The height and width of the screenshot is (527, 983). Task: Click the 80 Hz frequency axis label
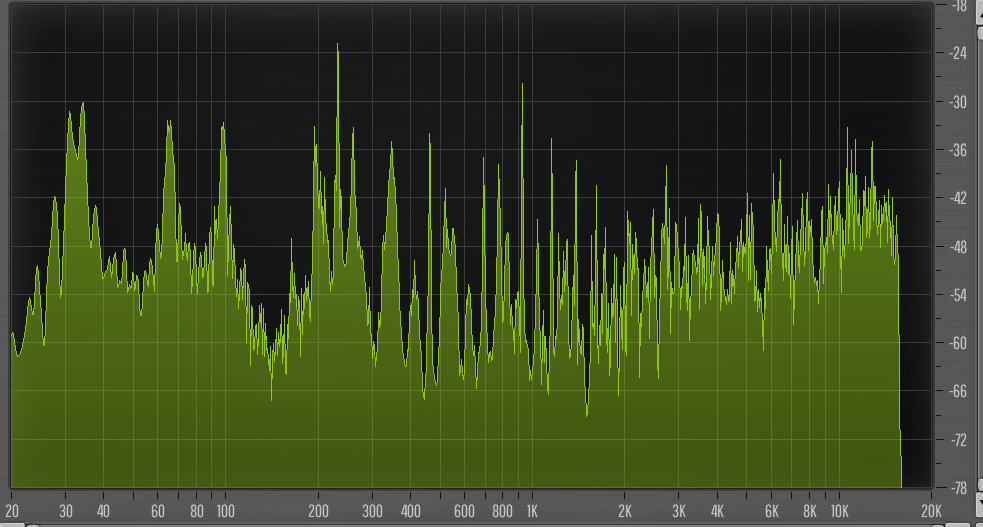(197, 511)
